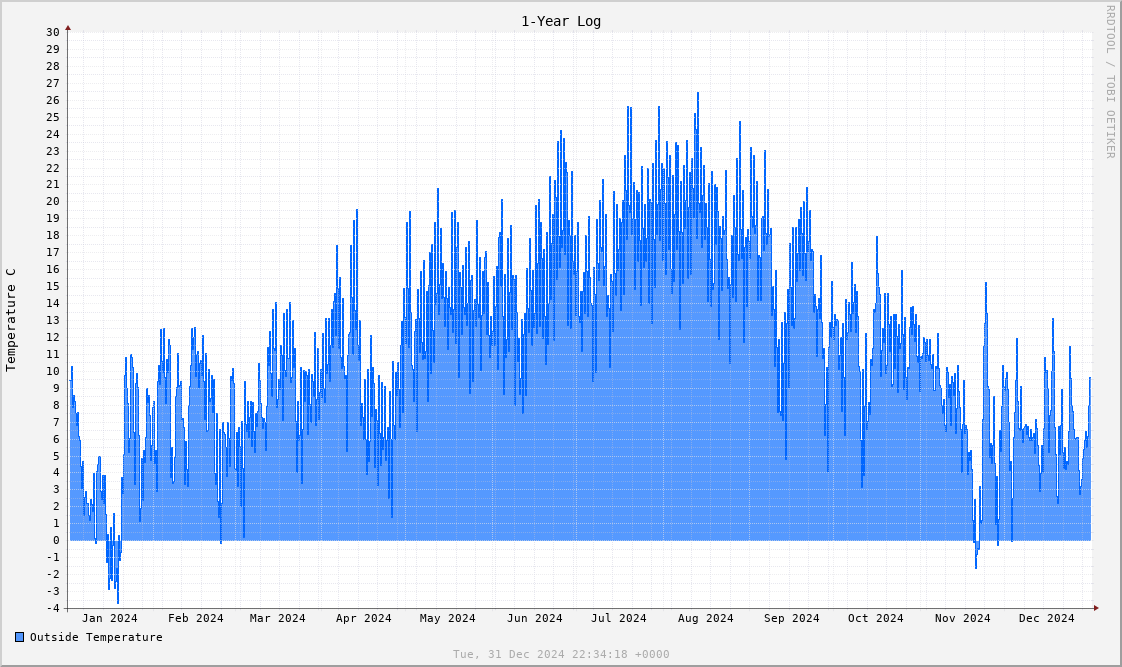Click the Jun 2024 month label
This screenshot has width=1122, height=667.
point(535,618)
